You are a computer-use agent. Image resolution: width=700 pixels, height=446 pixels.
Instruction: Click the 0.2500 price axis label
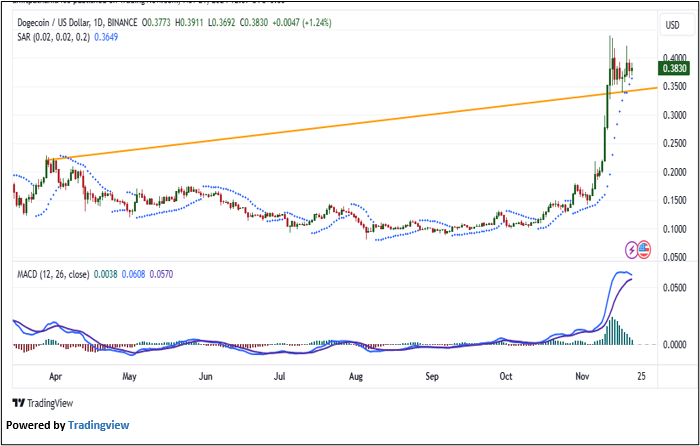[x=675, y=144]
